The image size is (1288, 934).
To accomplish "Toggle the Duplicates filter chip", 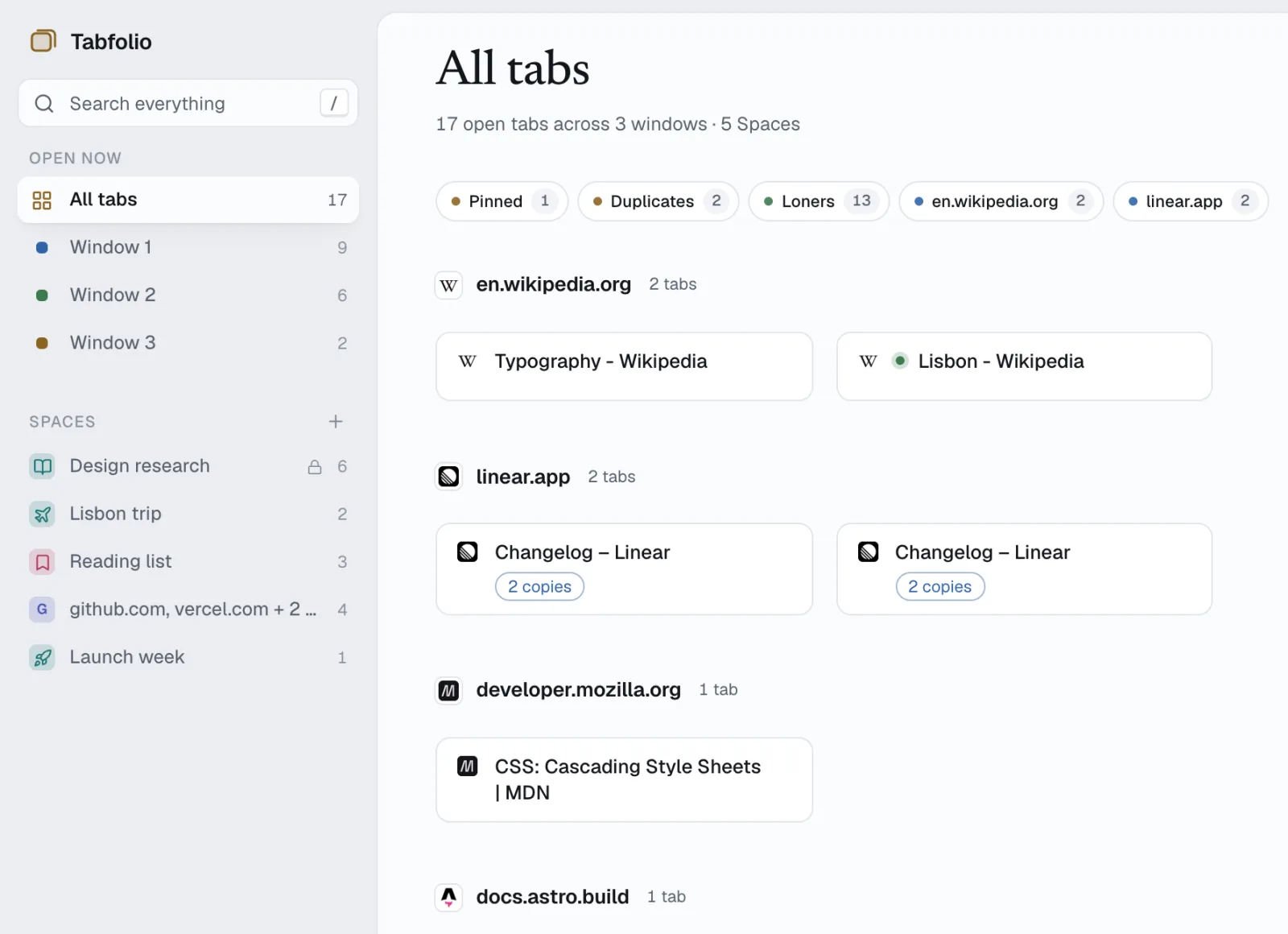I will coord(658,201).
